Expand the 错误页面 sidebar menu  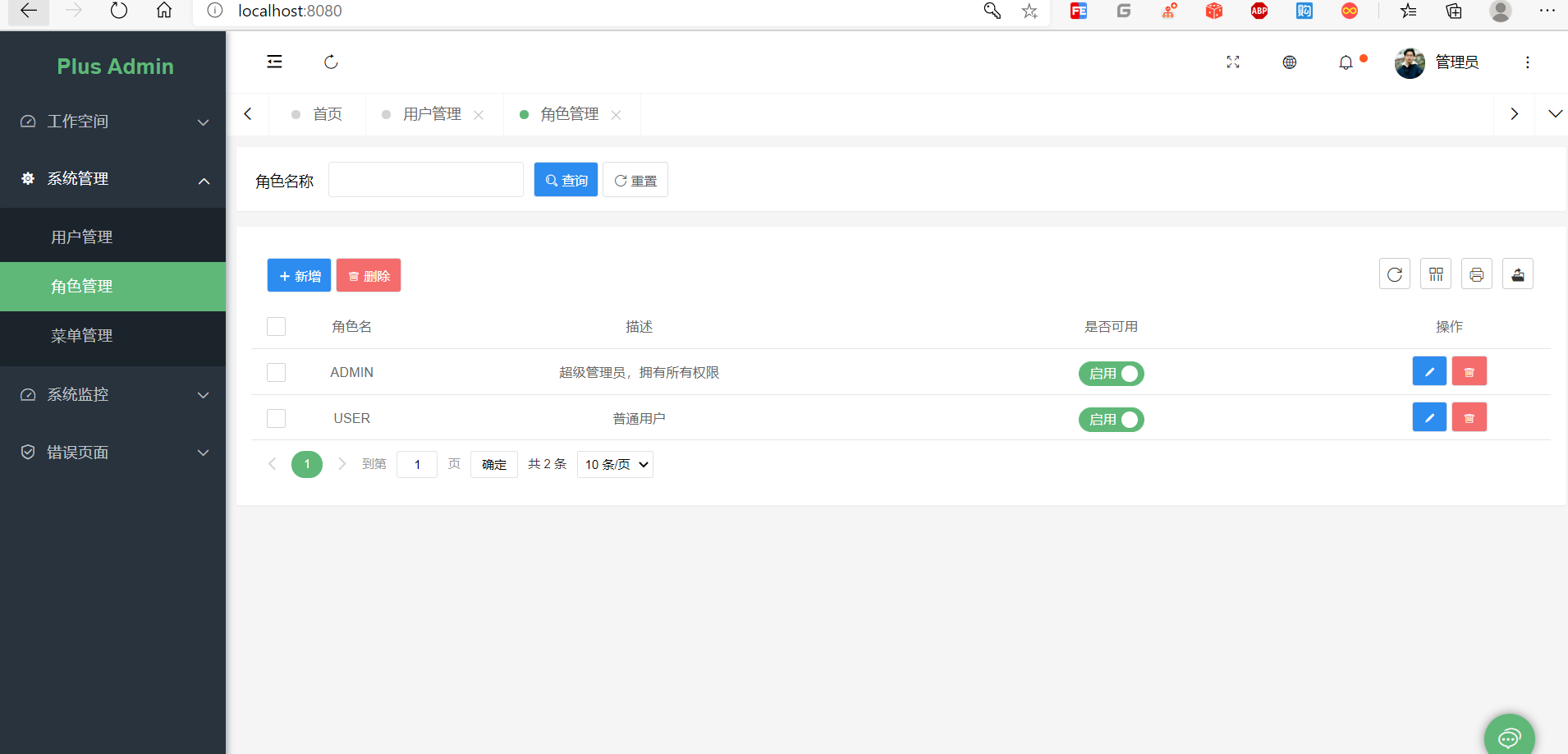[112, 453]
